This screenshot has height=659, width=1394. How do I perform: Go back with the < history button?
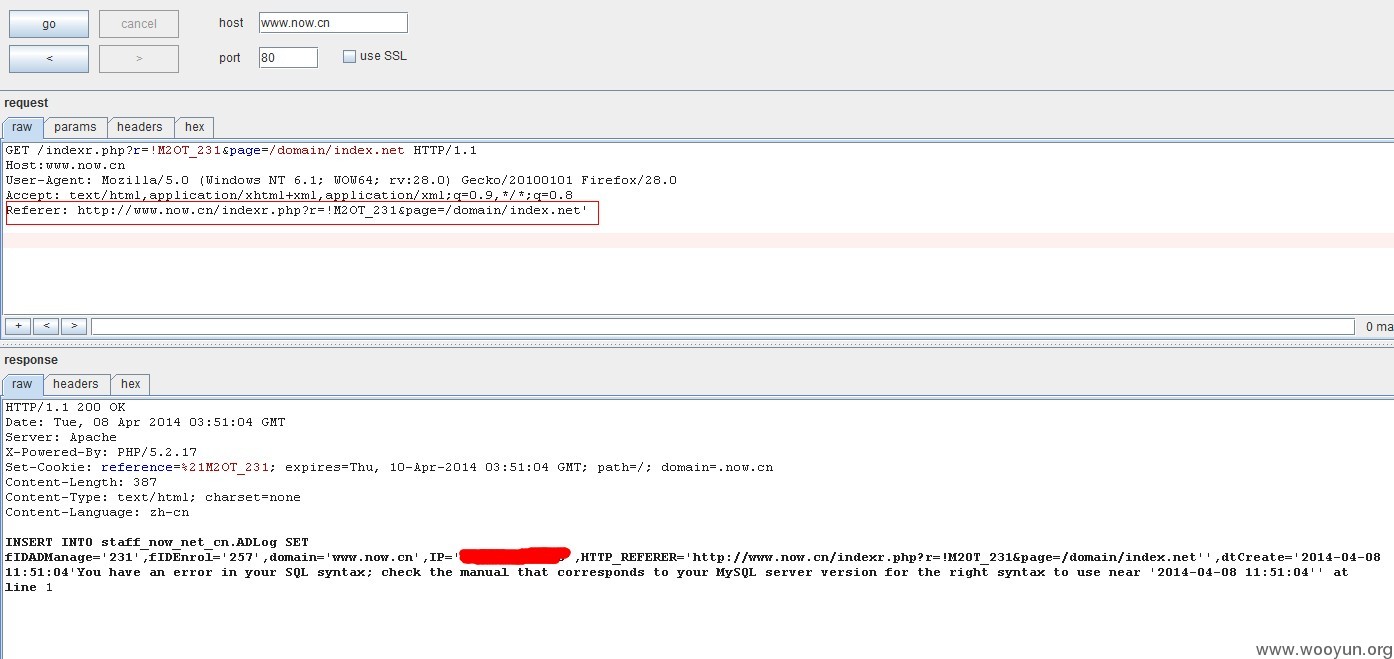[x=49, y=59]
